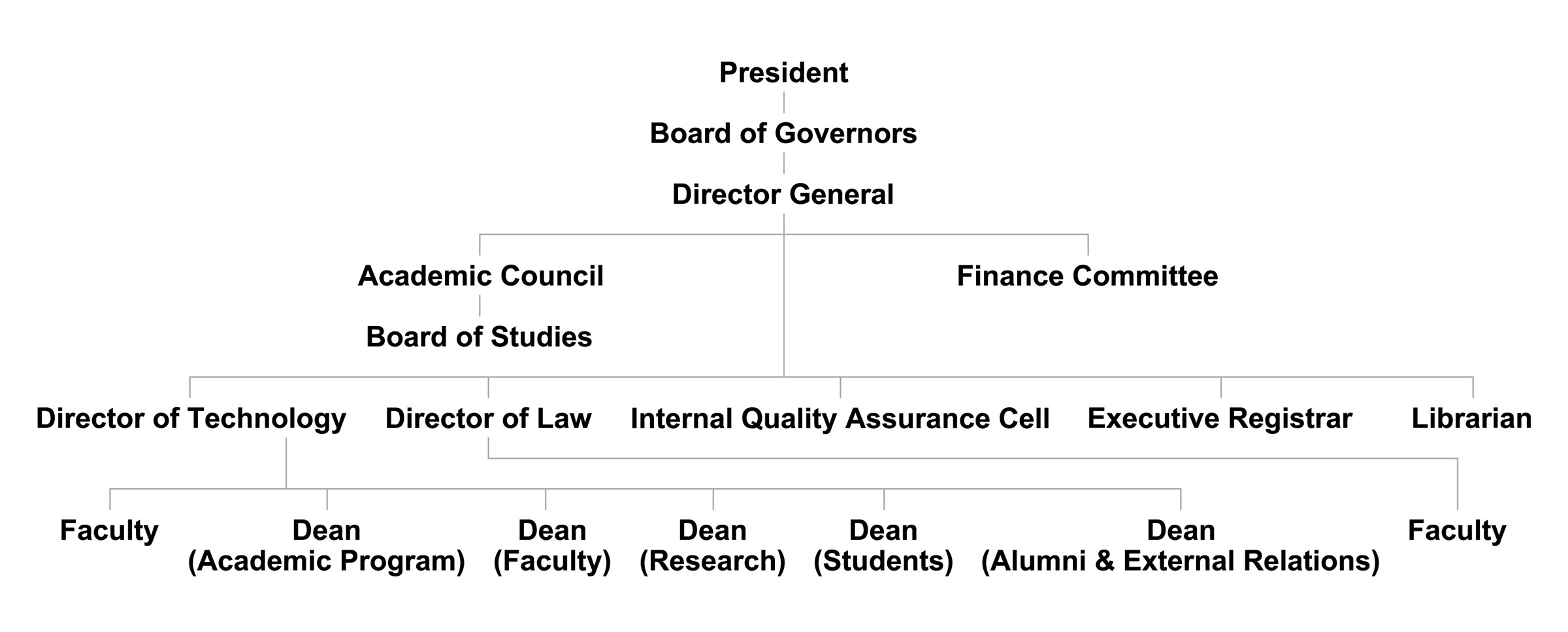This screenshot has width=1568, height=632.
Task: Click the President node at the top
Action: [x=783, y=73]
